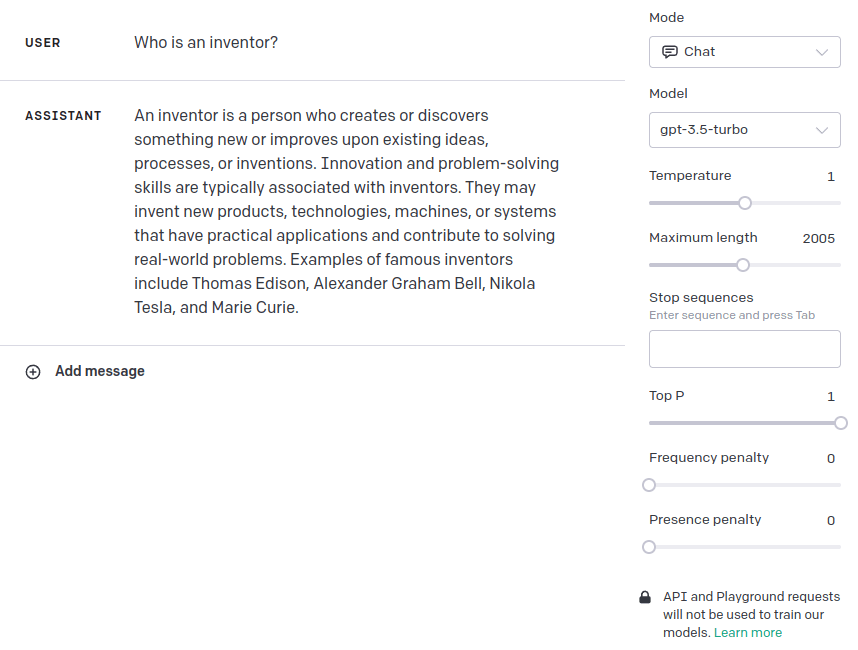Click the user message "Who is an inventor?"

[206, 43]
